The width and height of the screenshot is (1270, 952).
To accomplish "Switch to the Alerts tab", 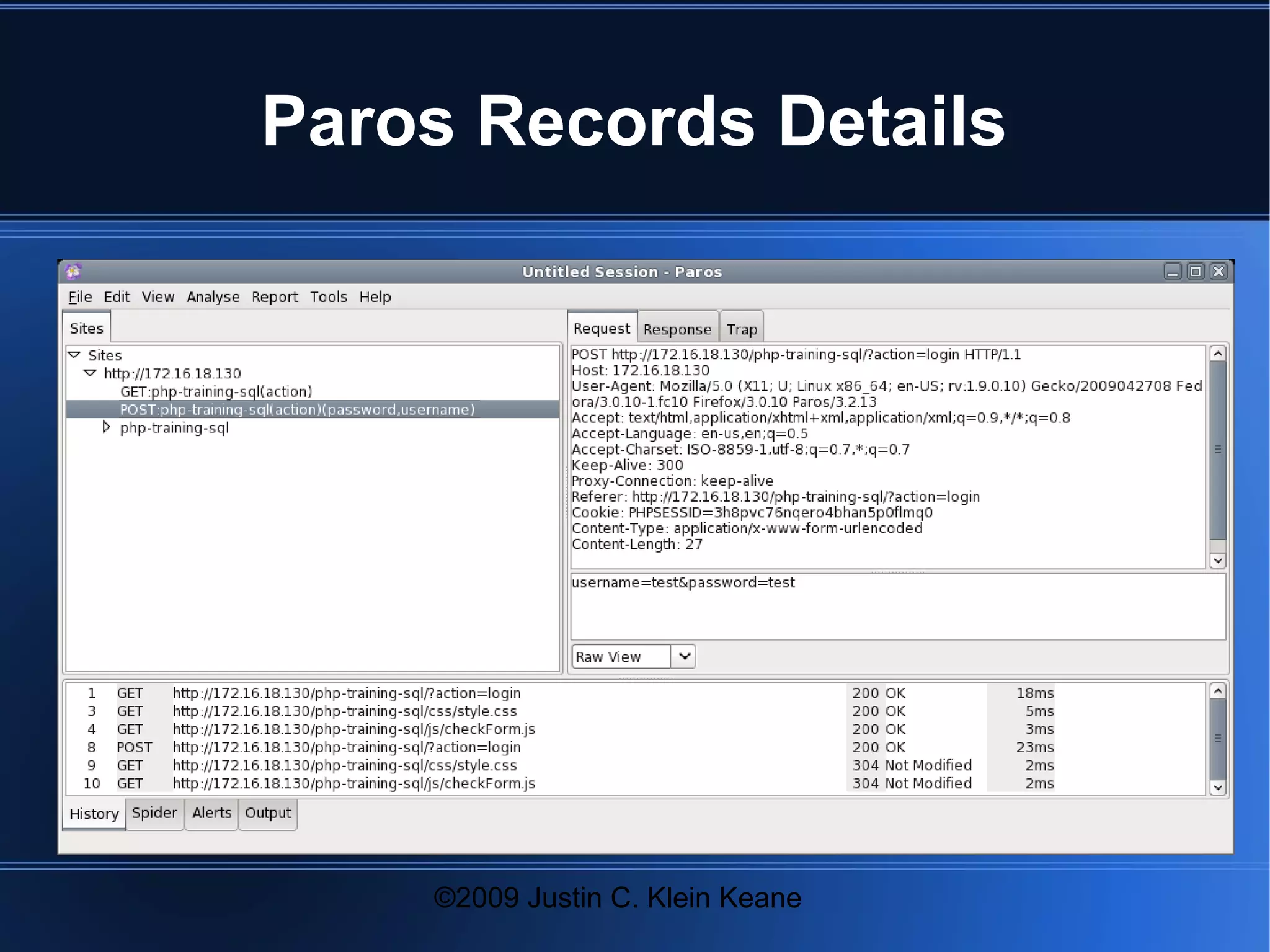I will [x=211, y=813].
